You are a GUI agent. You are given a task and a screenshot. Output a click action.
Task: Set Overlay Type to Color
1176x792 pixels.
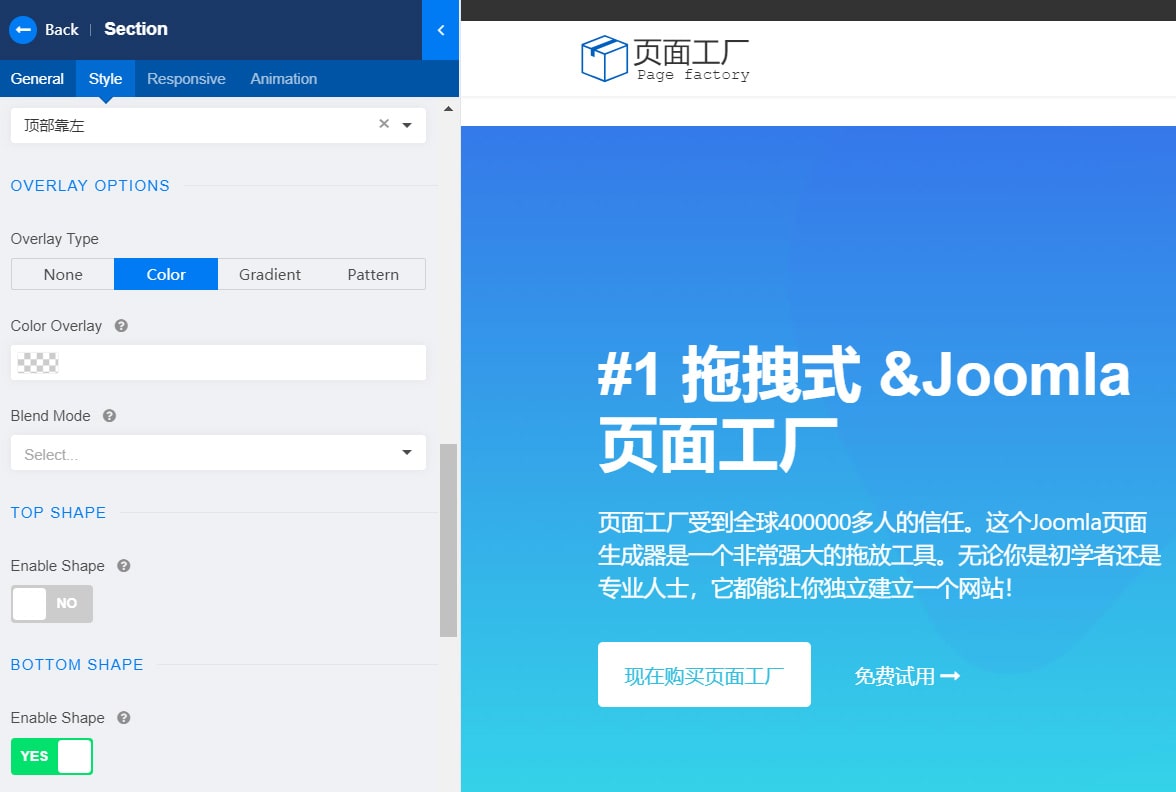pos(166,274)
